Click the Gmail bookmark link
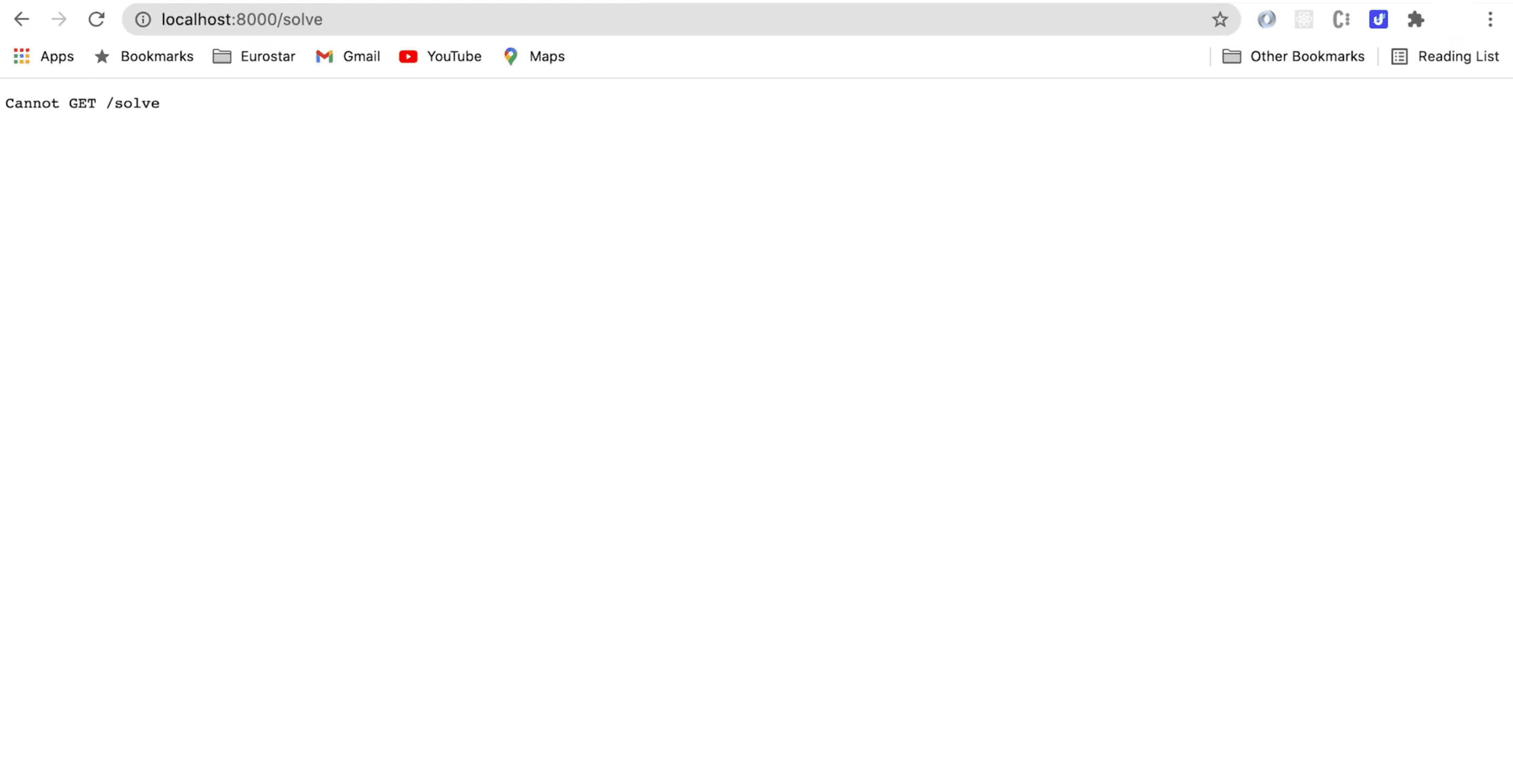Screen dimensions: 1513x784 (347, 56)
